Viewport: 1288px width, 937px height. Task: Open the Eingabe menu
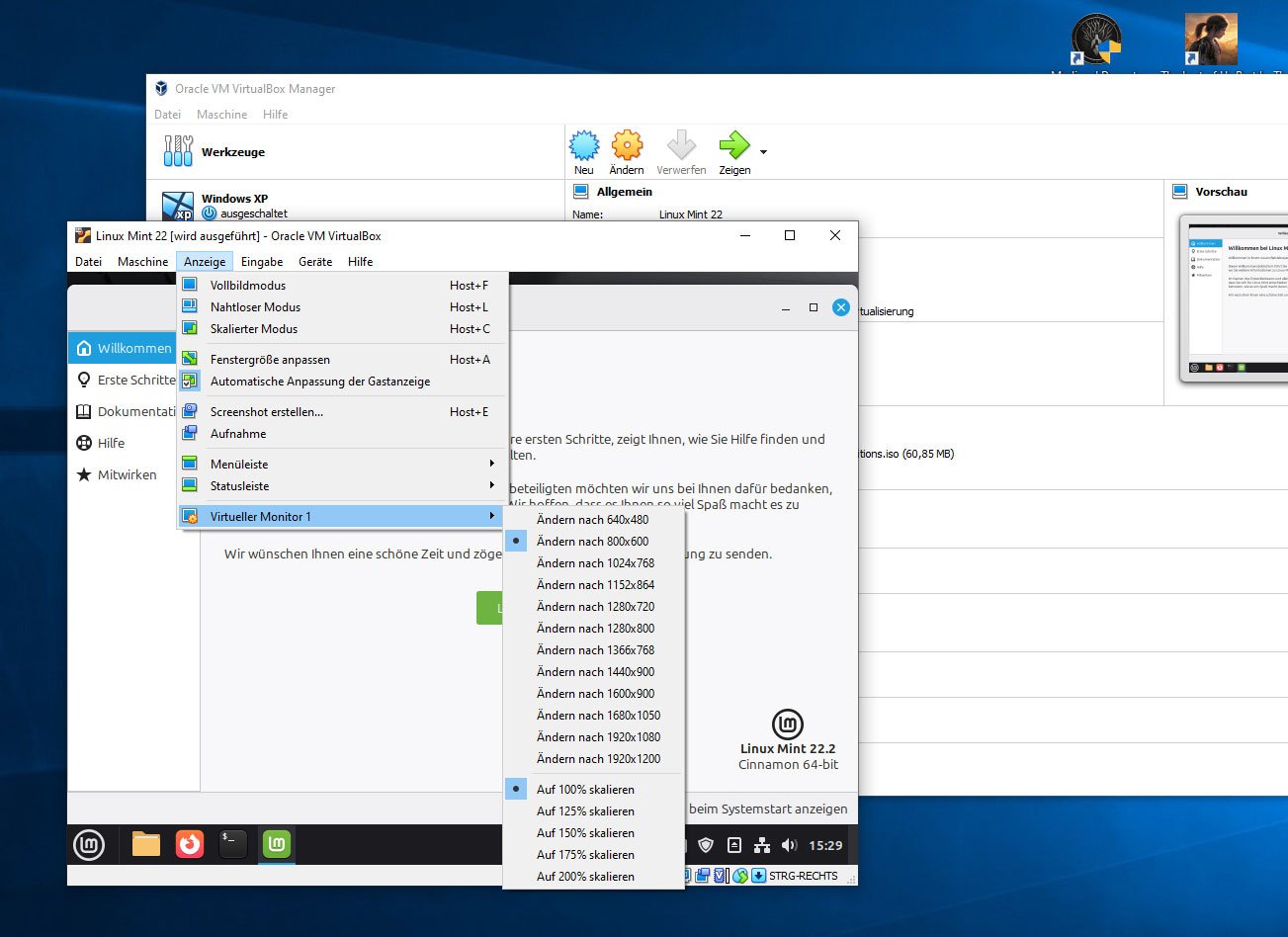[x=262, y=262]
